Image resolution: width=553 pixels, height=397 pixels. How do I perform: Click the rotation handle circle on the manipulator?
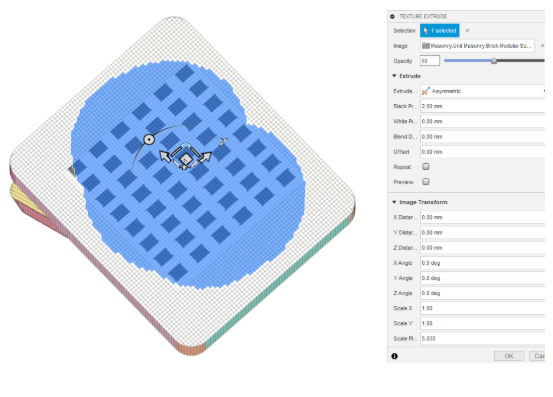click(149, 140)
